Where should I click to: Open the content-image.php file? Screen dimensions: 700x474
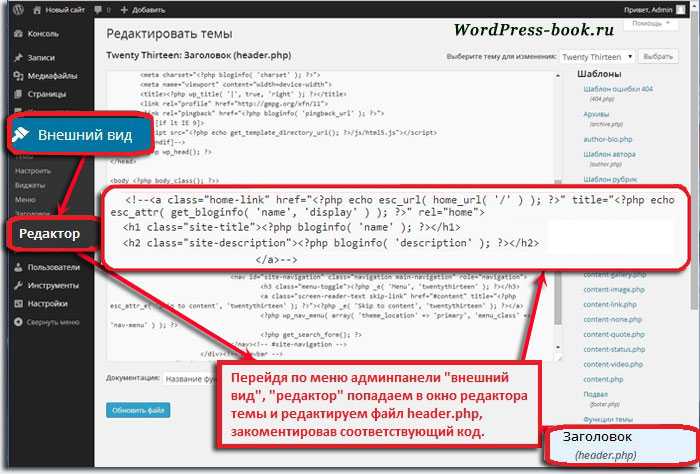pyautogui.click(x=614, y=290)
